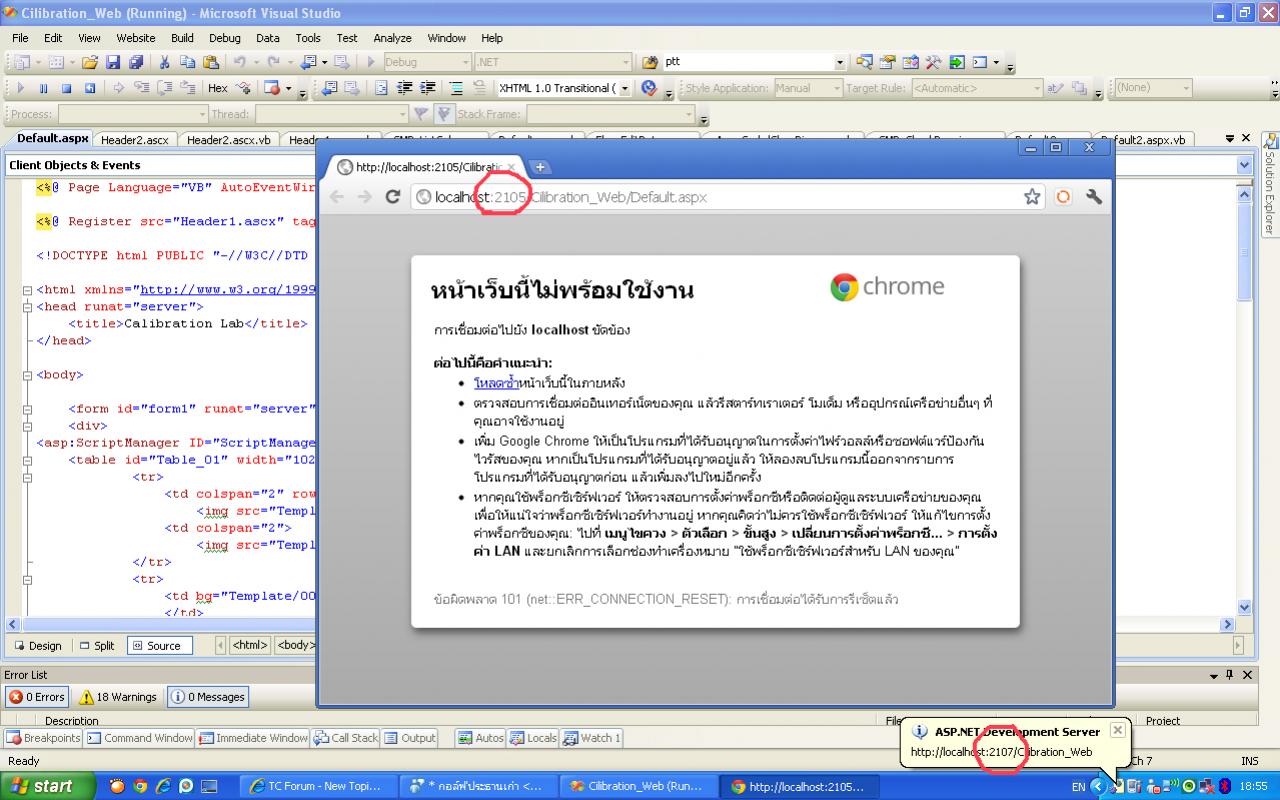Click the Solution Explorer toolbar icon
1280x800 pixels.
(x=865, y=62)
